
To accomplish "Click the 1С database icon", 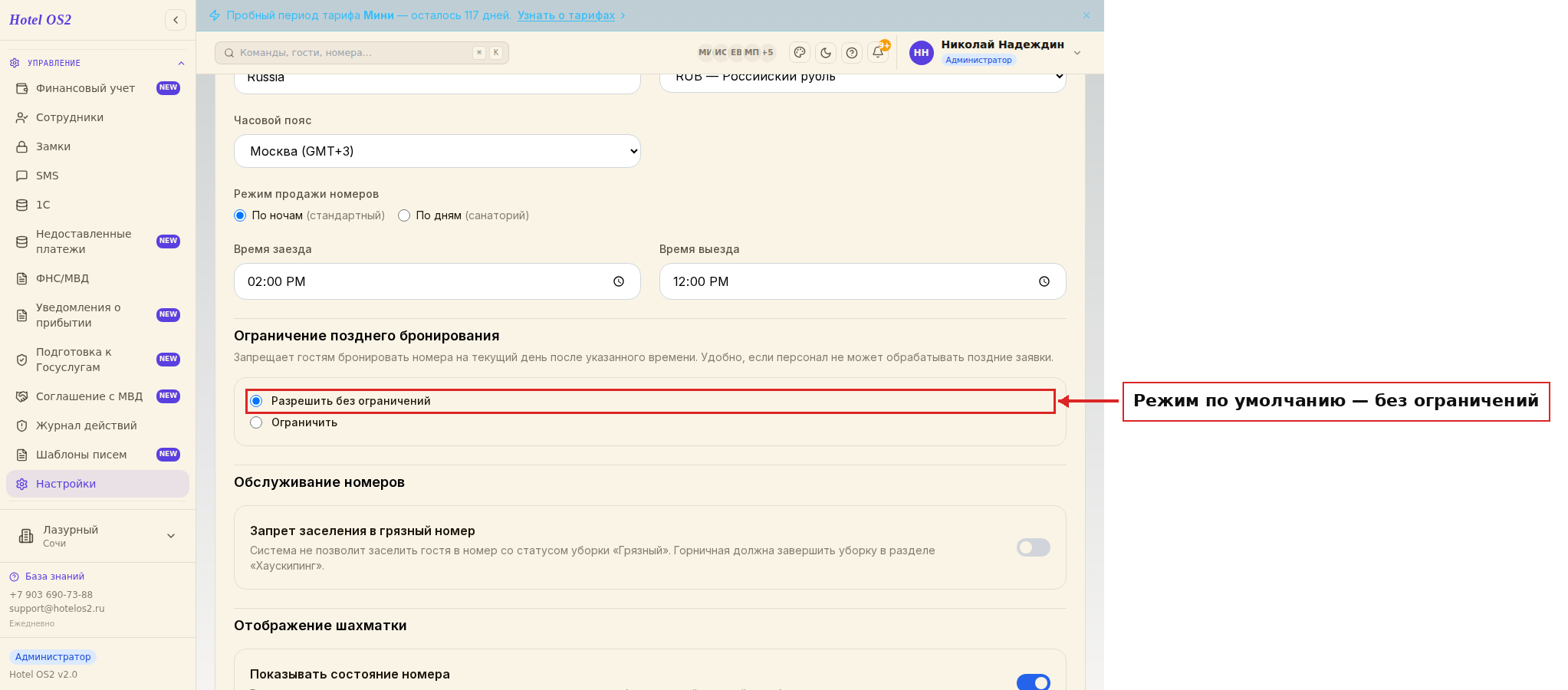I will 22,205.
